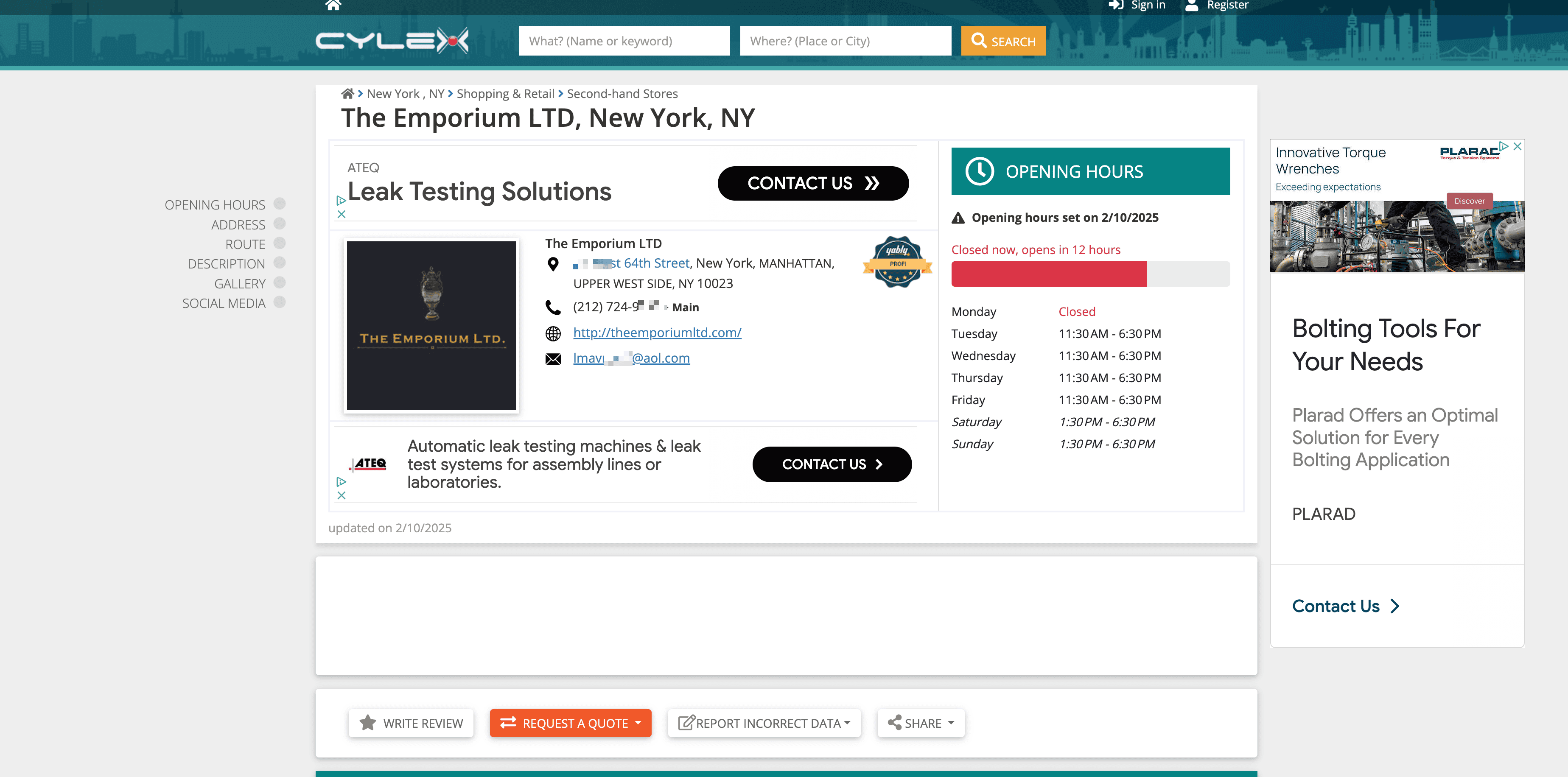Select the Social Media section dot

(280, 302)
